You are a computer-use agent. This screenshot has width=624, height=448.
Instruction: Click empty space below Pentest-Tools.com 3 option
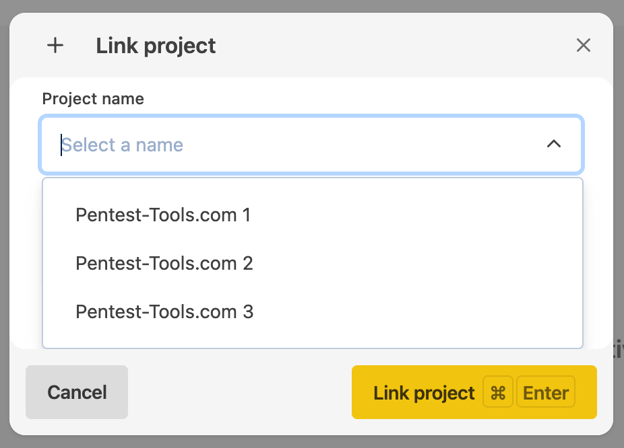[312, 341]
